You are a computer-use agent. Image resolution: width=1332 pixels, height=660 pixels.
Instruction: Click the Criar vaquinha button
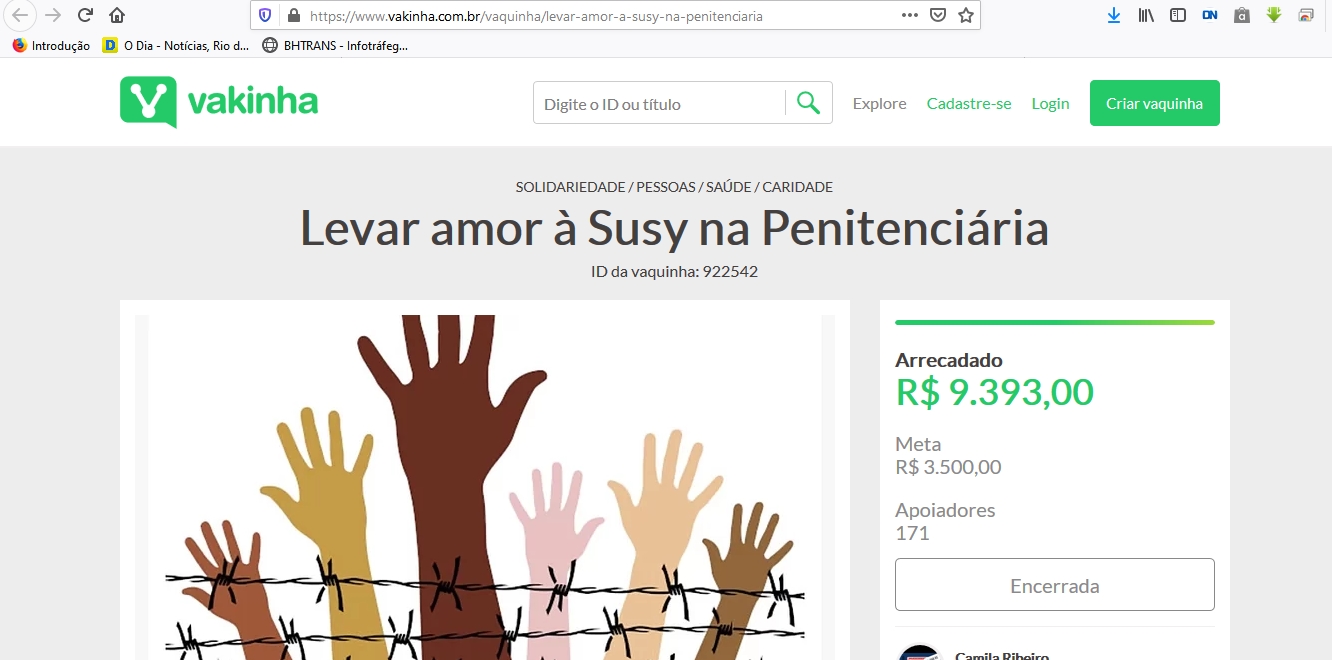[1155, 103]
